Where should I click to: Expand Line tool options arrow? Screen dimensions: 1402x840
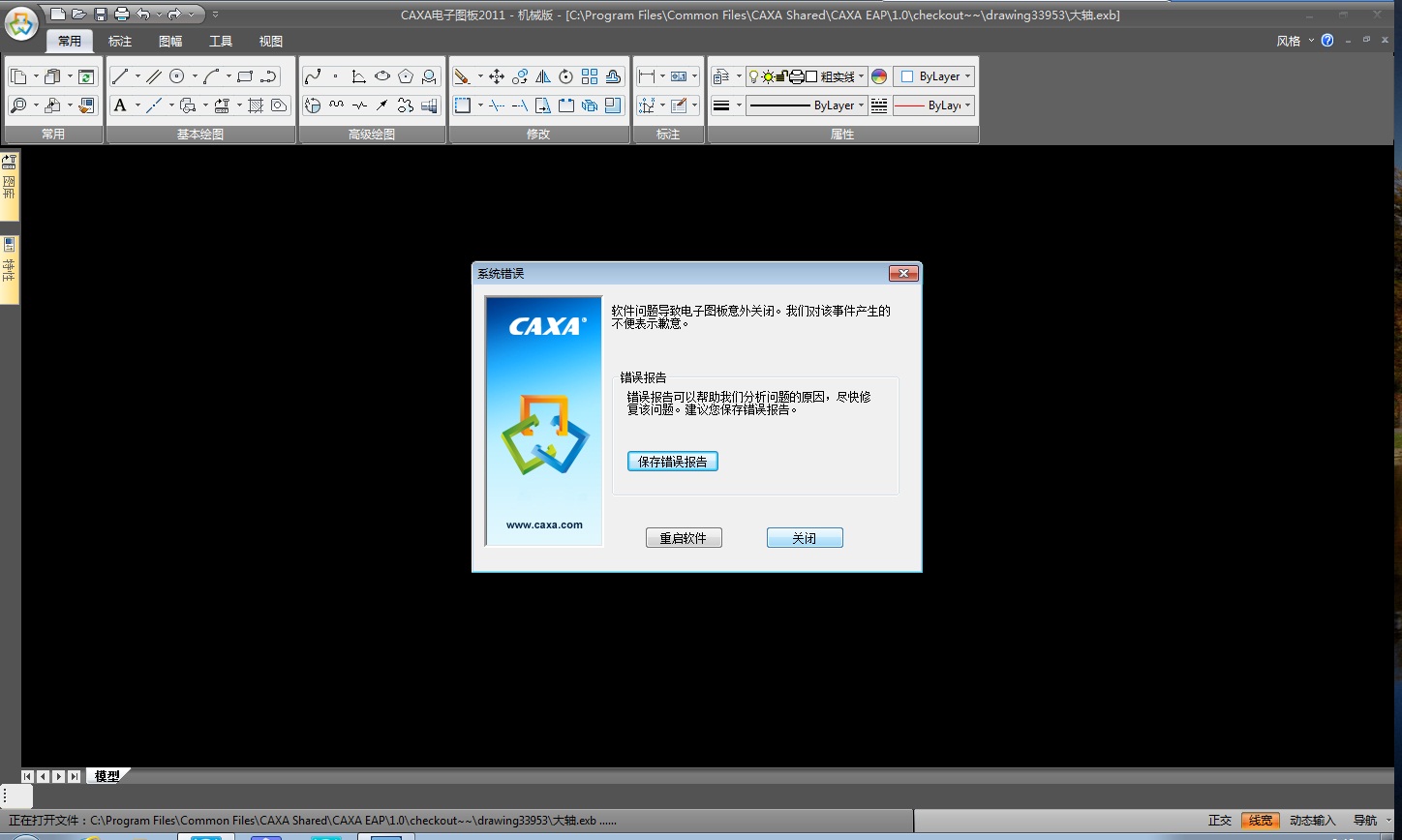click(x=137, y=76)
